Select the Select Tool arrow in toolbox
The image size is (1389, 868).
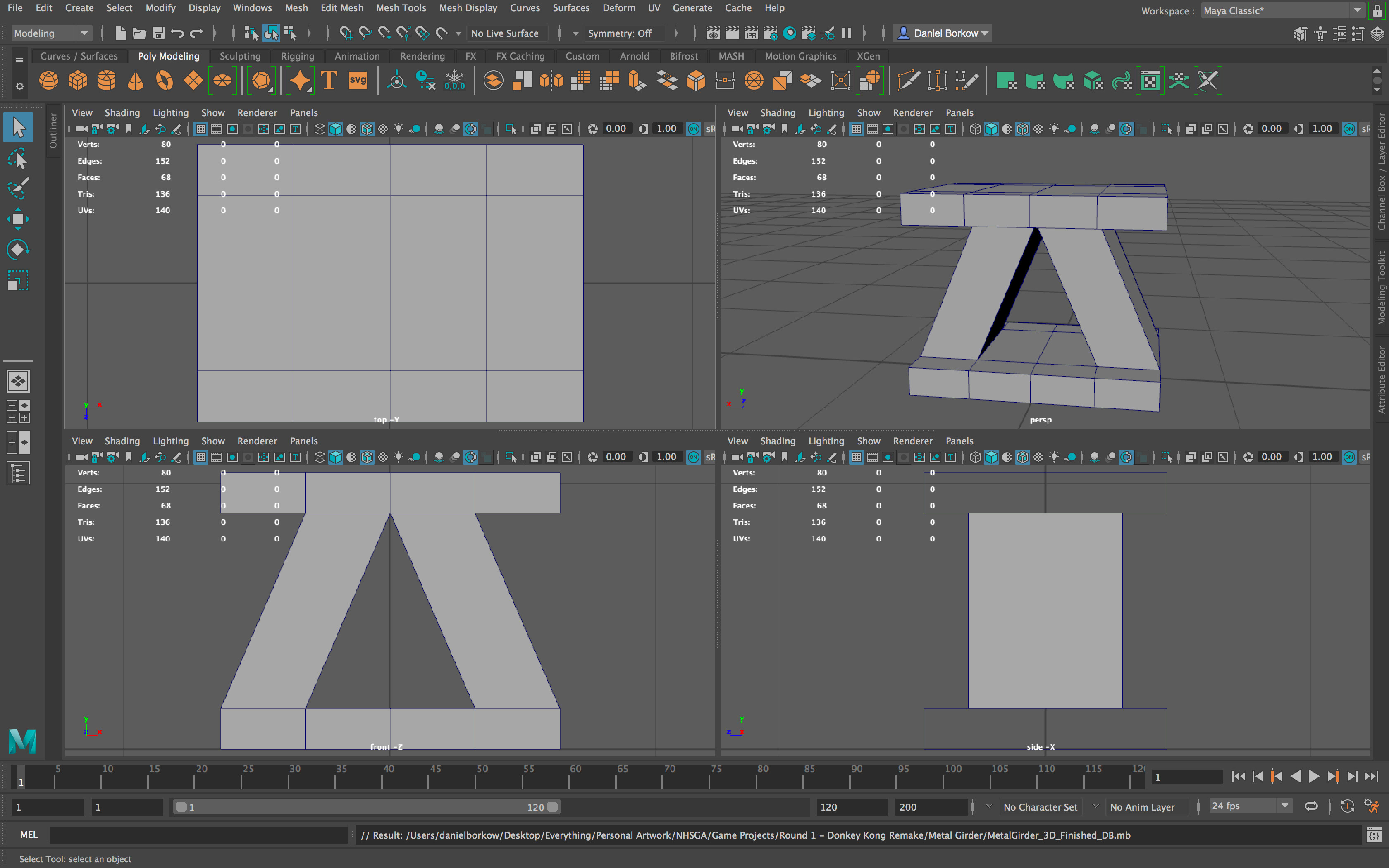tap(18, 127)
